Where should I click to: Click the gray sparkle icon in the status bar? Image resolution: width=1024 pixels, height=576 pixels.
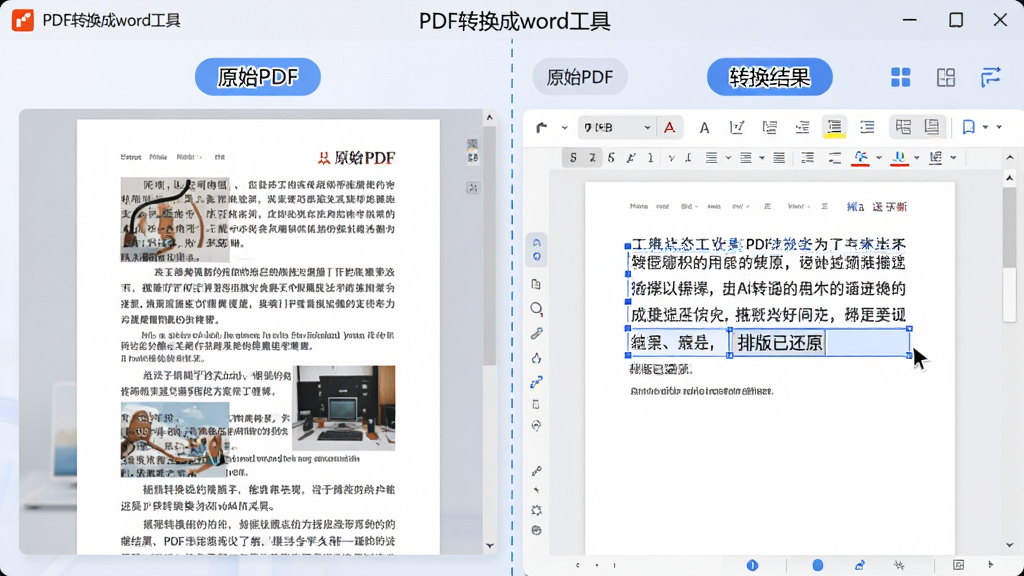tap(899, 565)
